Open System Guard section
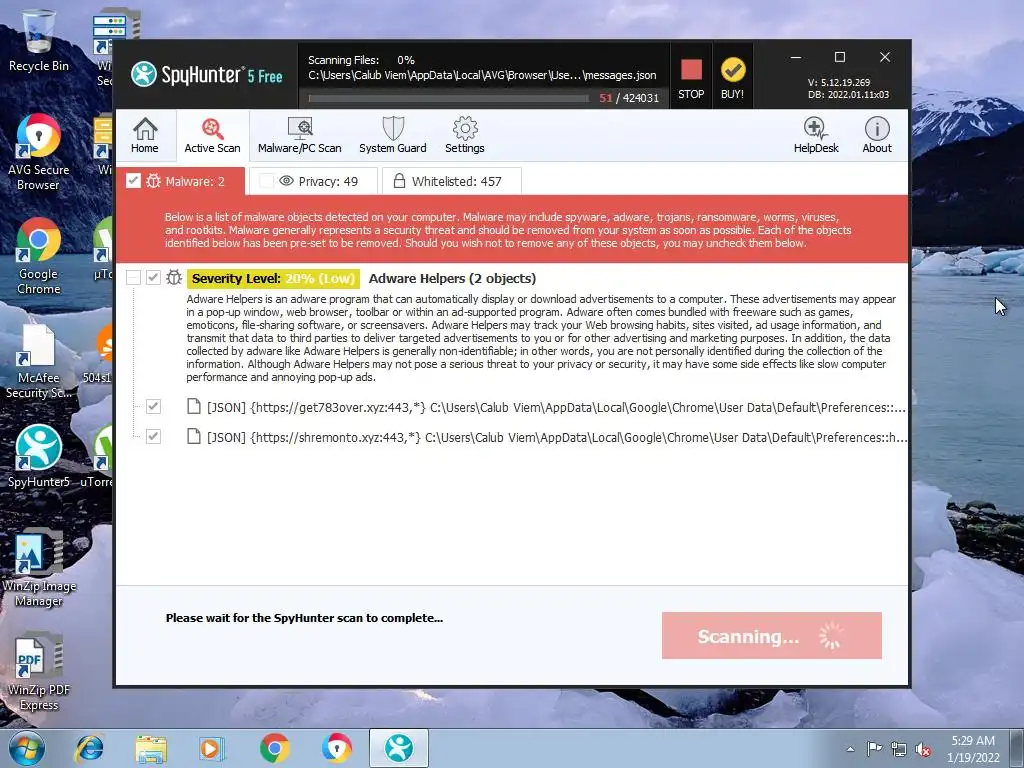The image size is (1024, 768). click(x=392, y=135)
